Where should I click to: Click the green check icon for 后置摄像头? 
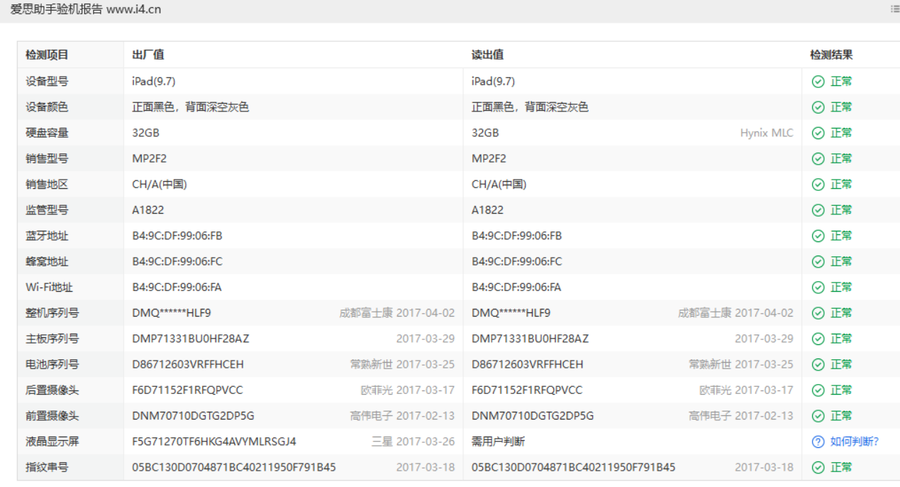pyautogui.click(x=818, y=391)
